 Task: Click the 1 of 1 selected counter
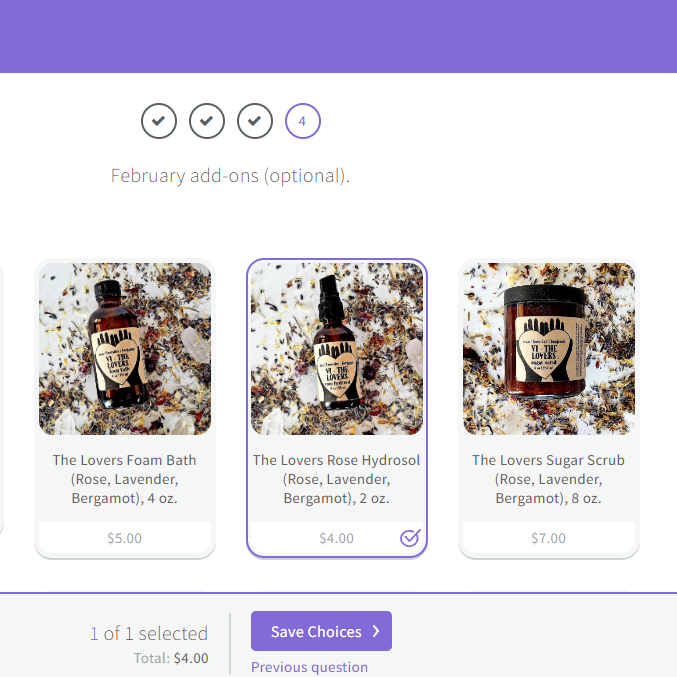[149, 633]
